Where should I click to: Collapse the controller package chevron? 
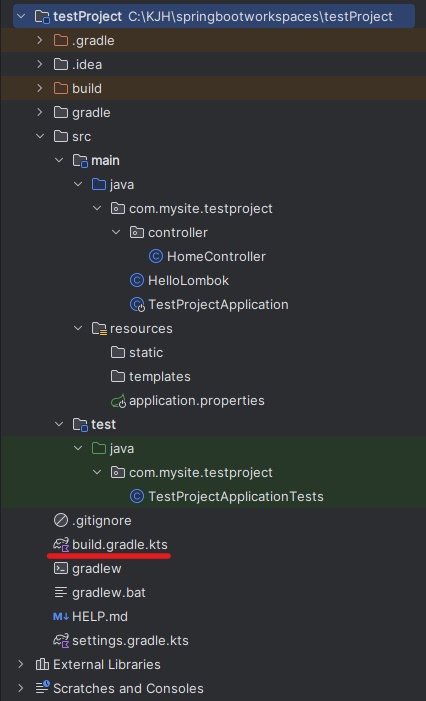(116, 232)
